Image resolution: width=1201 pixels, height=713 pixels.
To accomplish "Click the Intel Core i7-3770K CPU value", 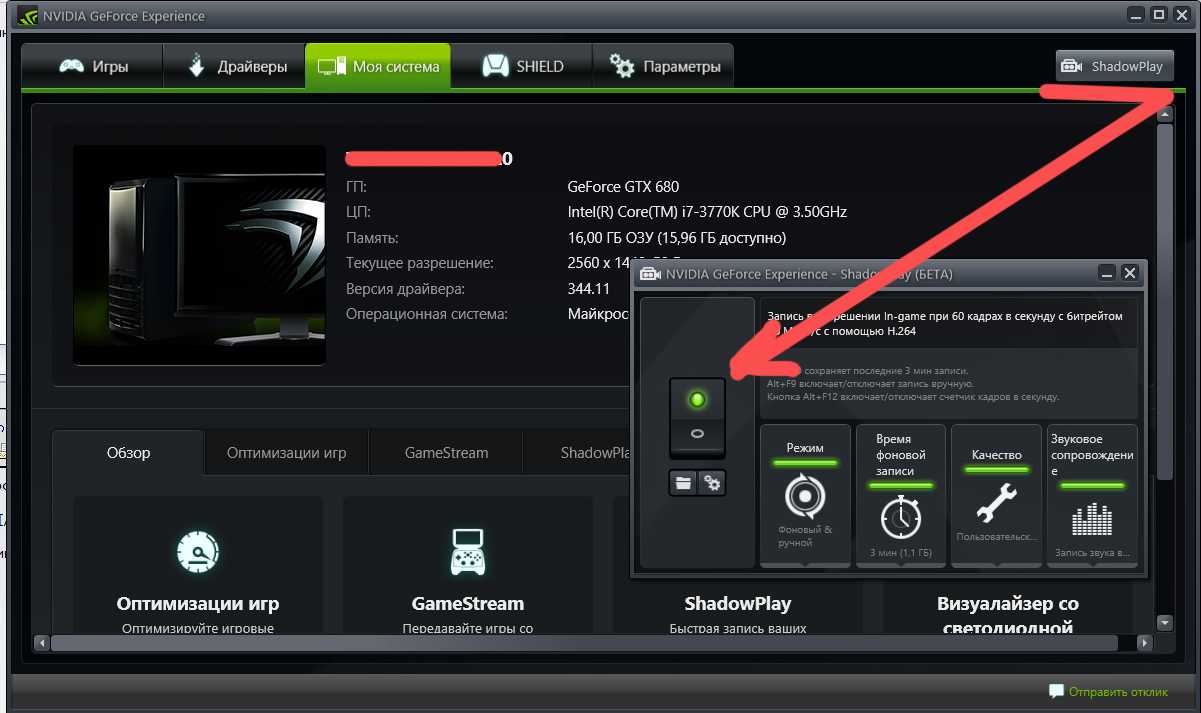I will pyautogui.click(x=707, y=212).
